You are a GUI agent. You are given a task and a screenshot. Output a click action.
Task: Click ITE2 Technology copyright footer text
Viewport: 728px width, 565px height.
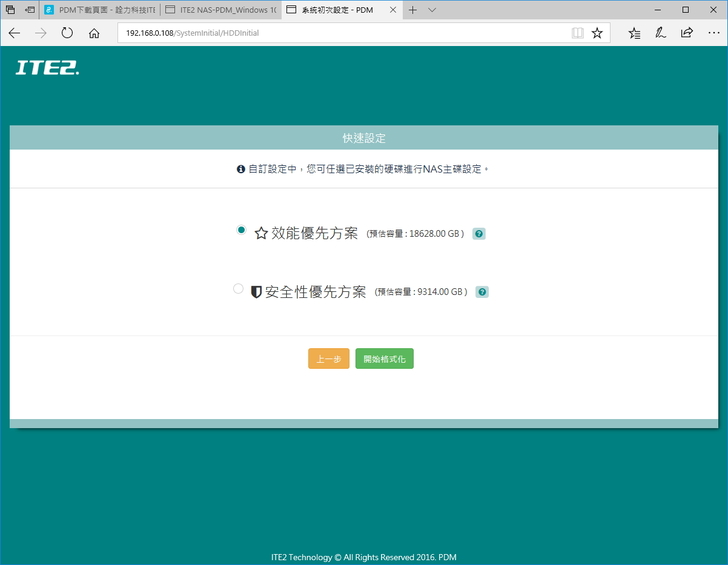tap(364, 557)
